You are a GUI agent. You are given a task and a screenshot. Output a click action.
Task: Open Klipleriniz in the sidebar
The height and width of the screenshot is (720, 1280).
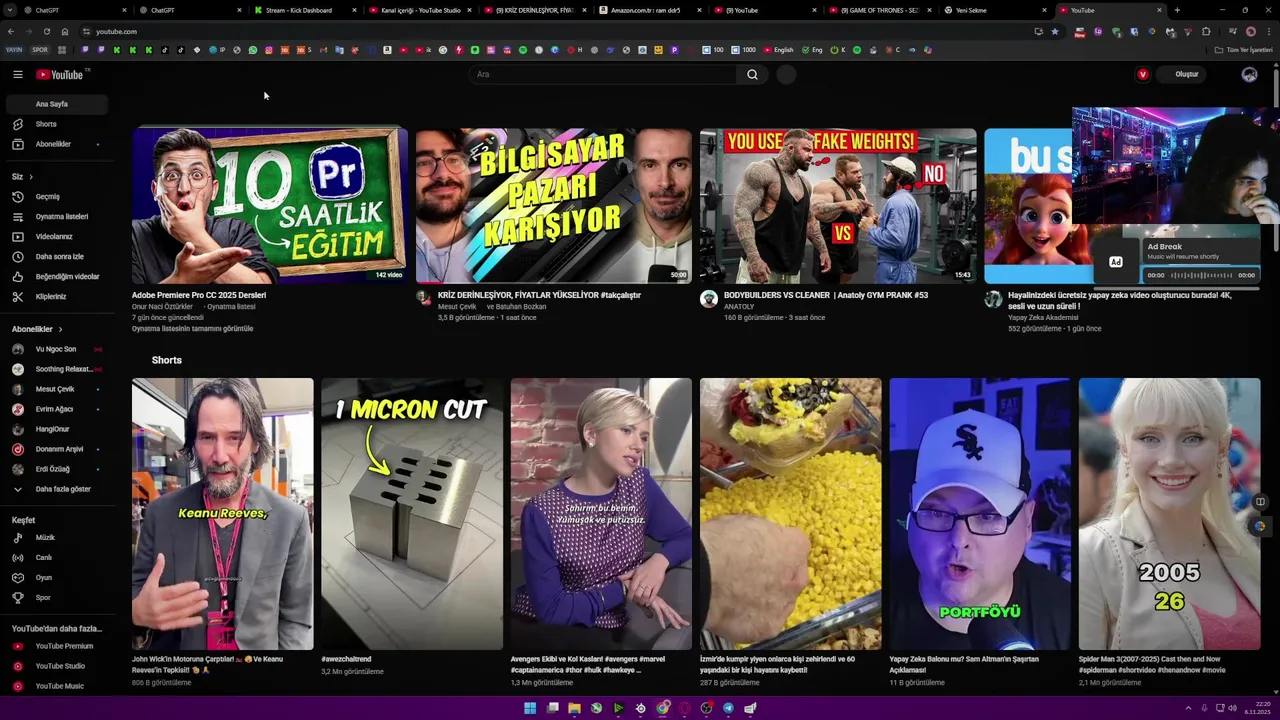click(56, 297)
